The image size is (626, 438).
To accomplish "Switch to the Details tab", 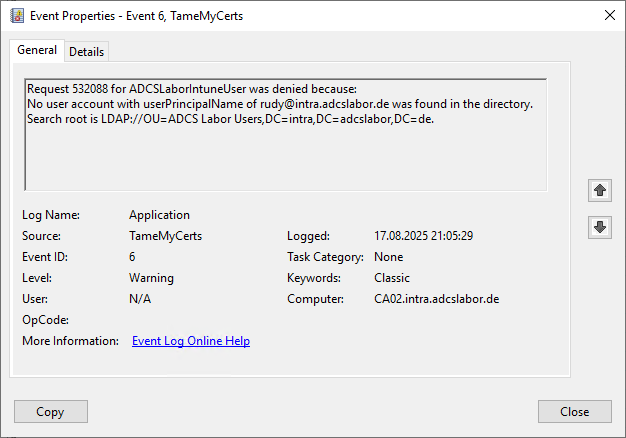I will tap(87, 52).
